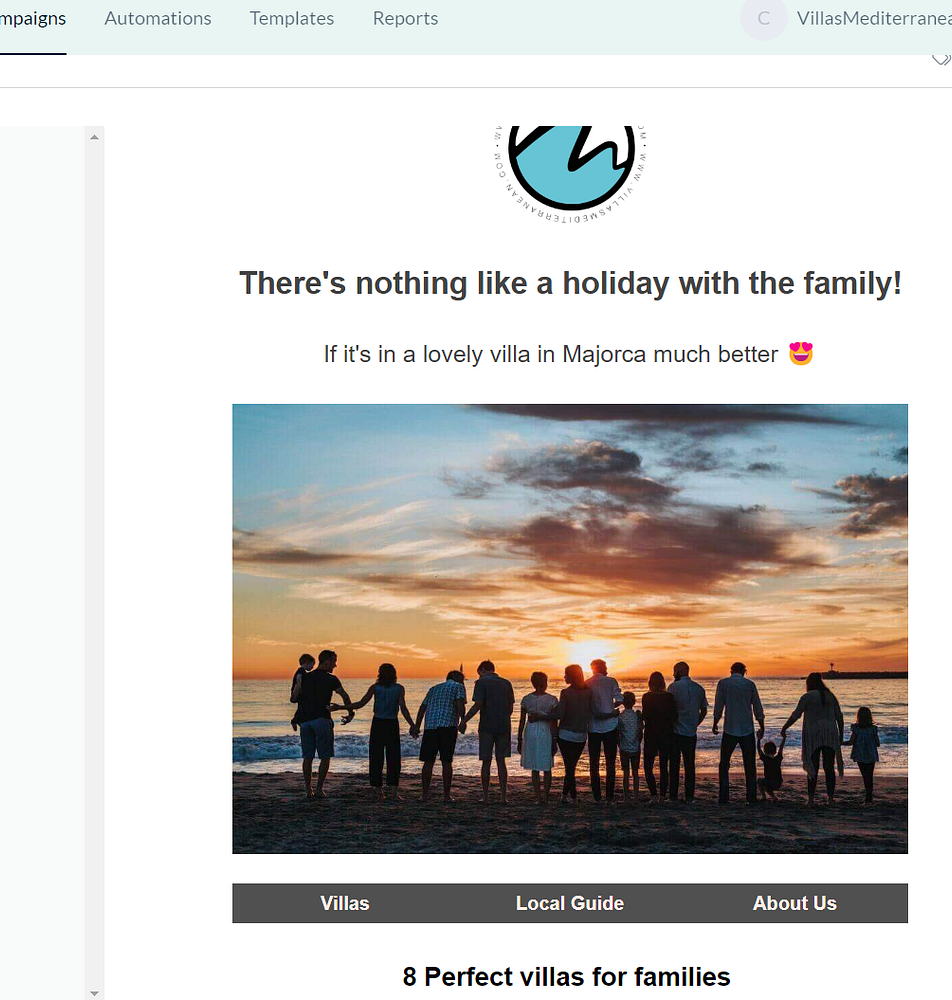Image resolution: width=952 pixels, height=1000 pixels.
Task: Open the Local Guide link
Action: click(x=569, y=903)
